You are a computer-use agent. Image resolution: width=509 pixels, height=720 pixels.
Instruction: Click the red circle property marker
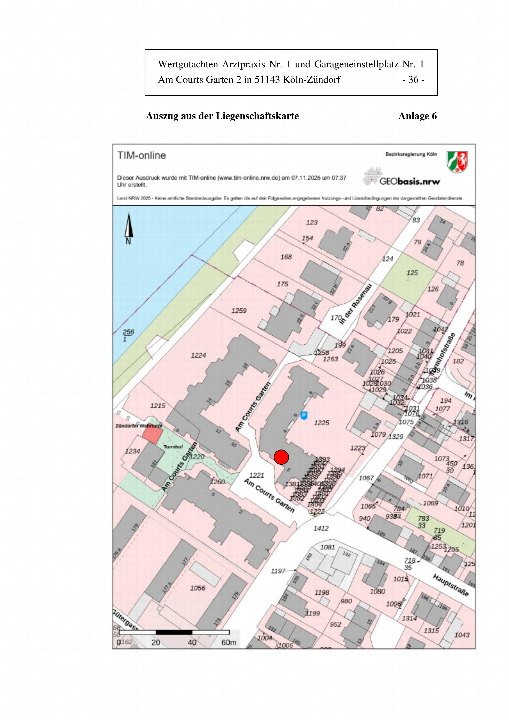click(x=281, y=457)
